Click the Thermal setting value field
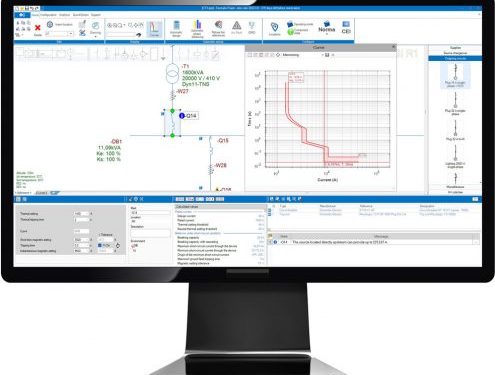The width and height of the screenshot is (495, 375). [x=81, y=214]
